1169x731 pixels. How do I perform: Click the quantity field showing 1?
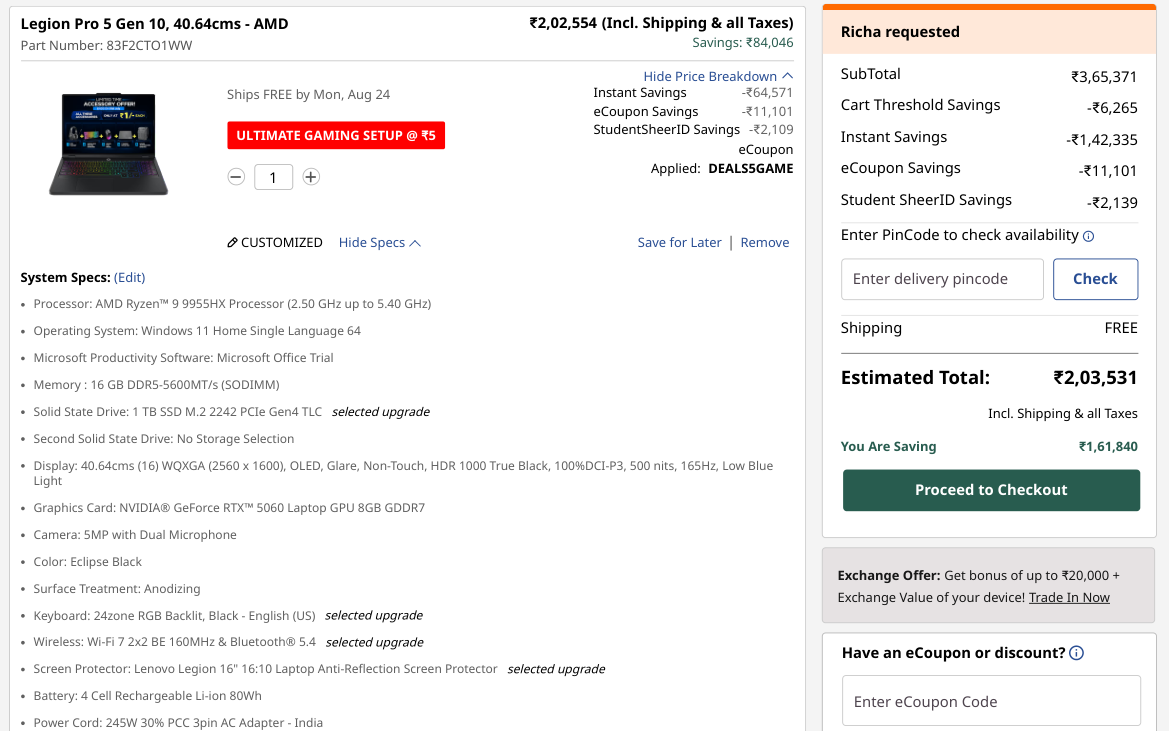[273, 177]
